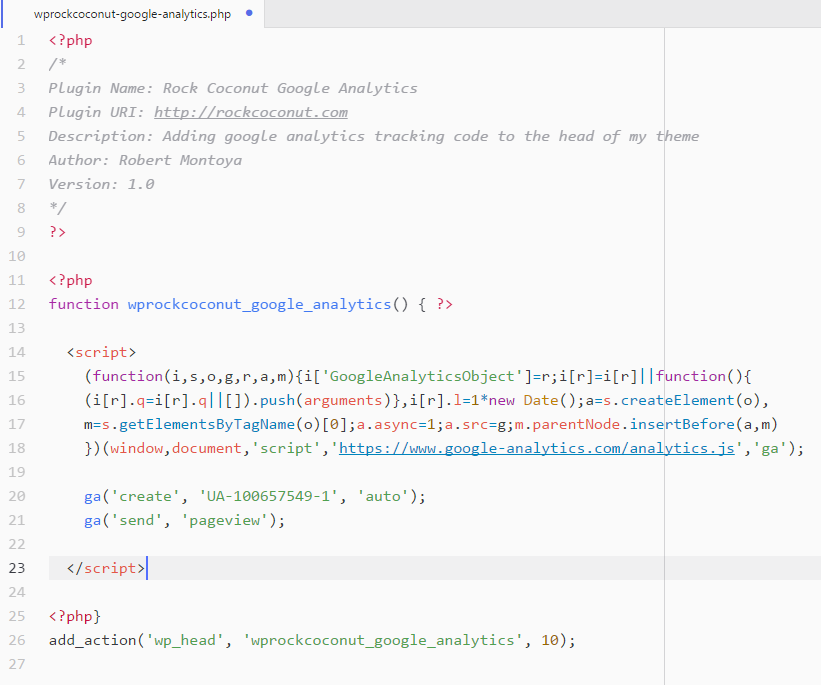Screen dimensions: 821x685
Task: Click the 'auto' string on line 20
Action: click(x=382, y=496)
